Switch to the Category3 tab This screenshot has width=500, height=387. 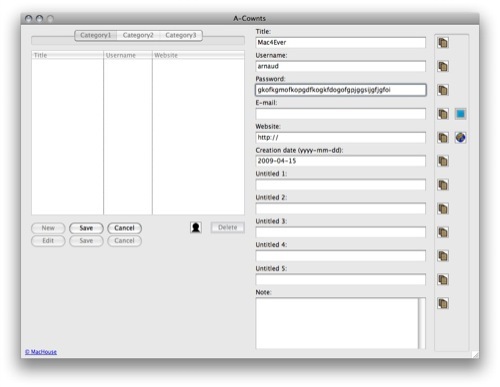pyautogui.click(x=181, y=35)
